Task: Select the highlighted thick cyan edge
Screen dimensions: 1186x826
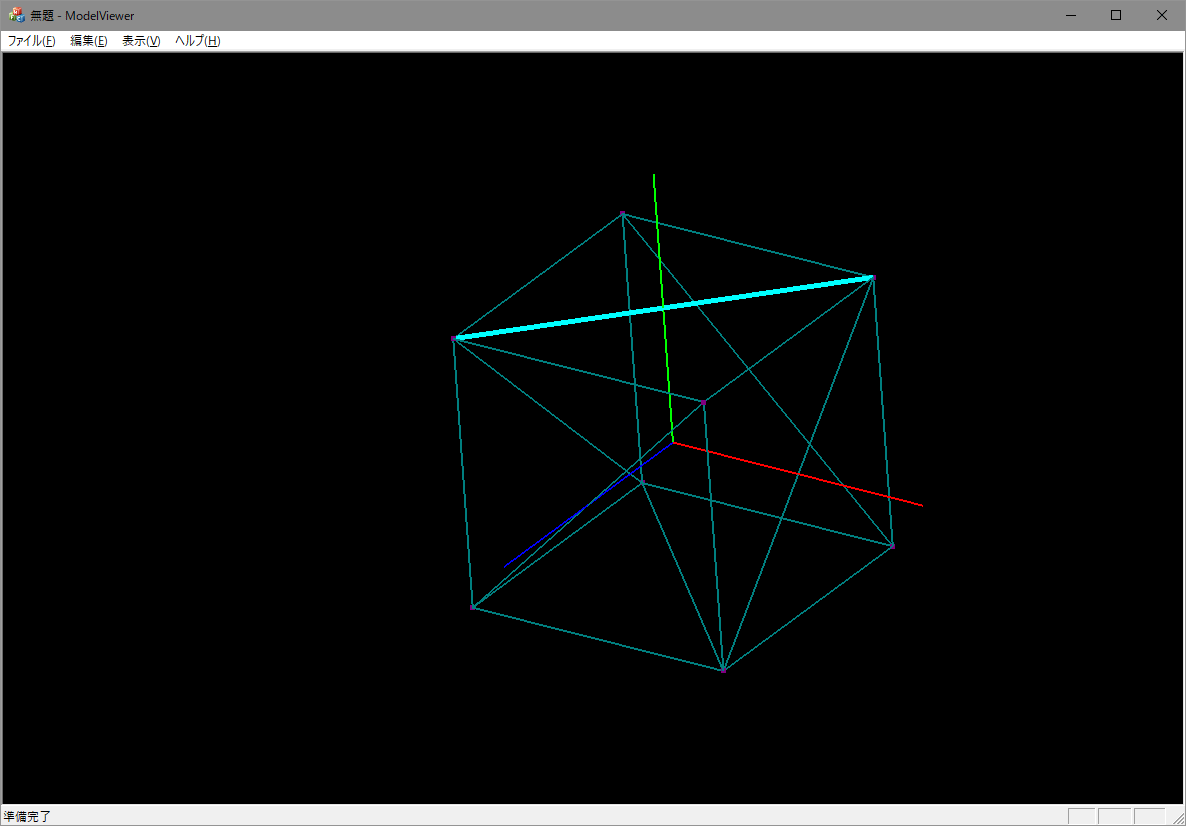Action: [663, 308]
